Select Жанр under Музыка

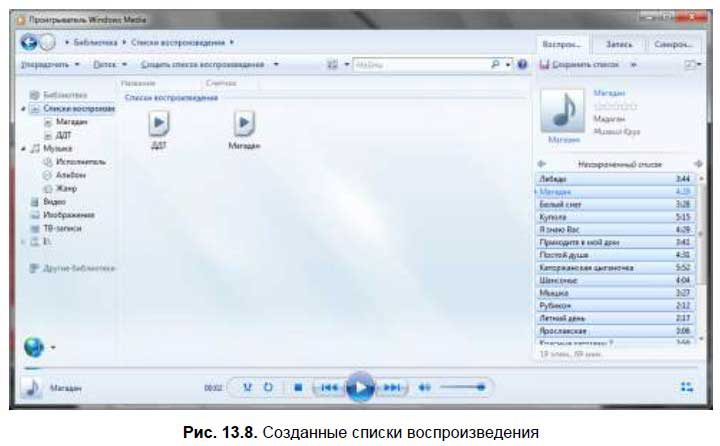[x=66, y=188]
